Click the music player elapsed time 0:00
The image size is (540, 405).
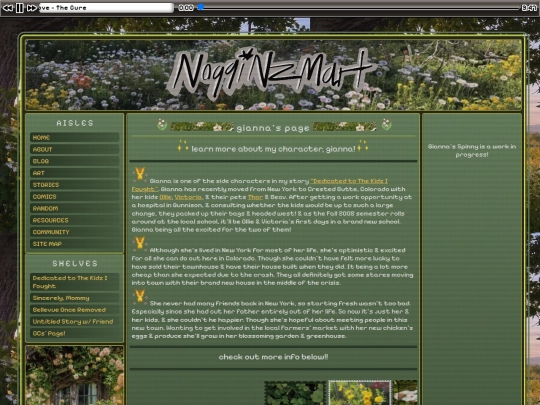[186, 8]
